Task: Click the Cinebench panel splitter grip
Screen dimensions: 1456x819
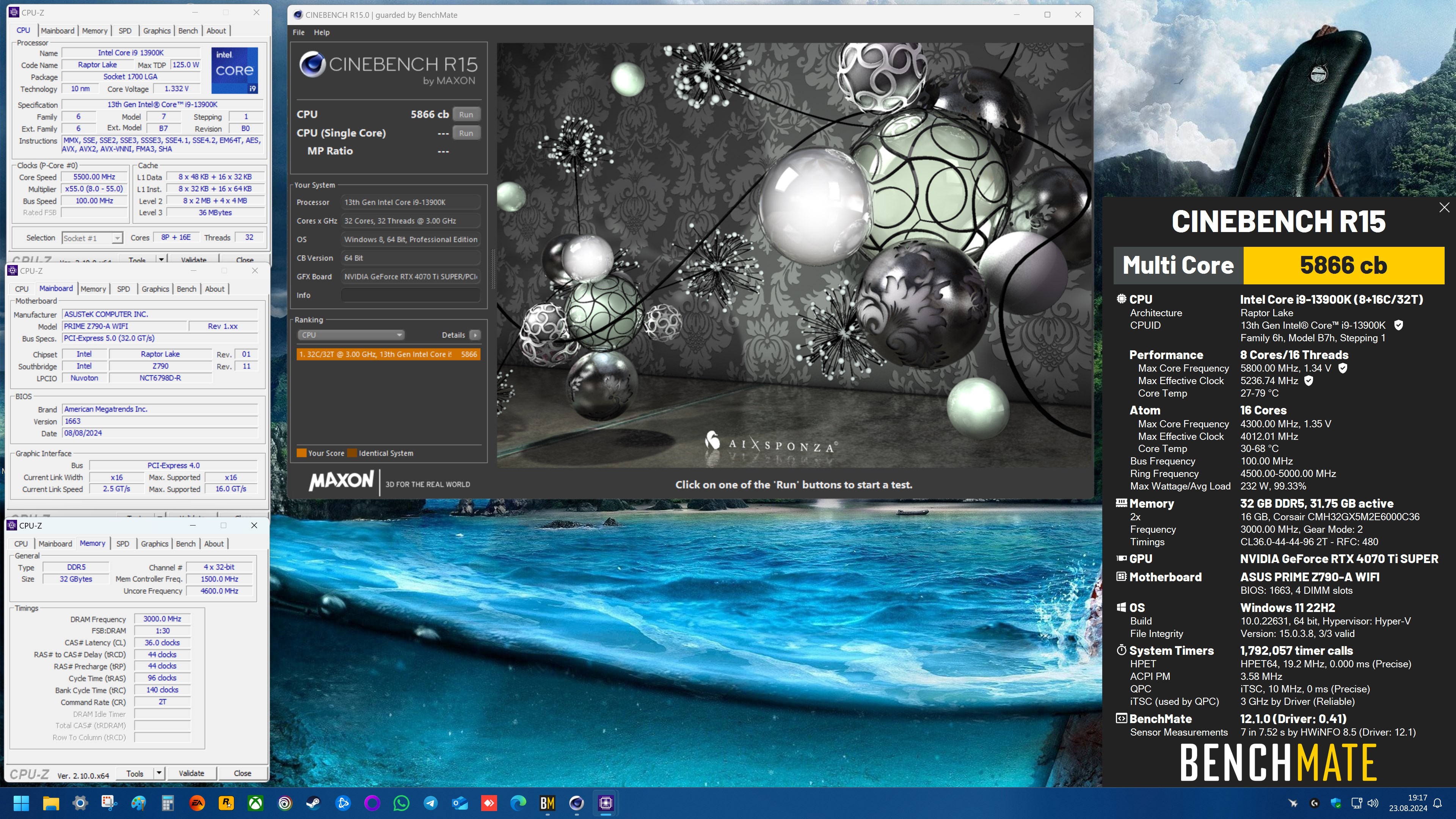Action: [493, 269]
